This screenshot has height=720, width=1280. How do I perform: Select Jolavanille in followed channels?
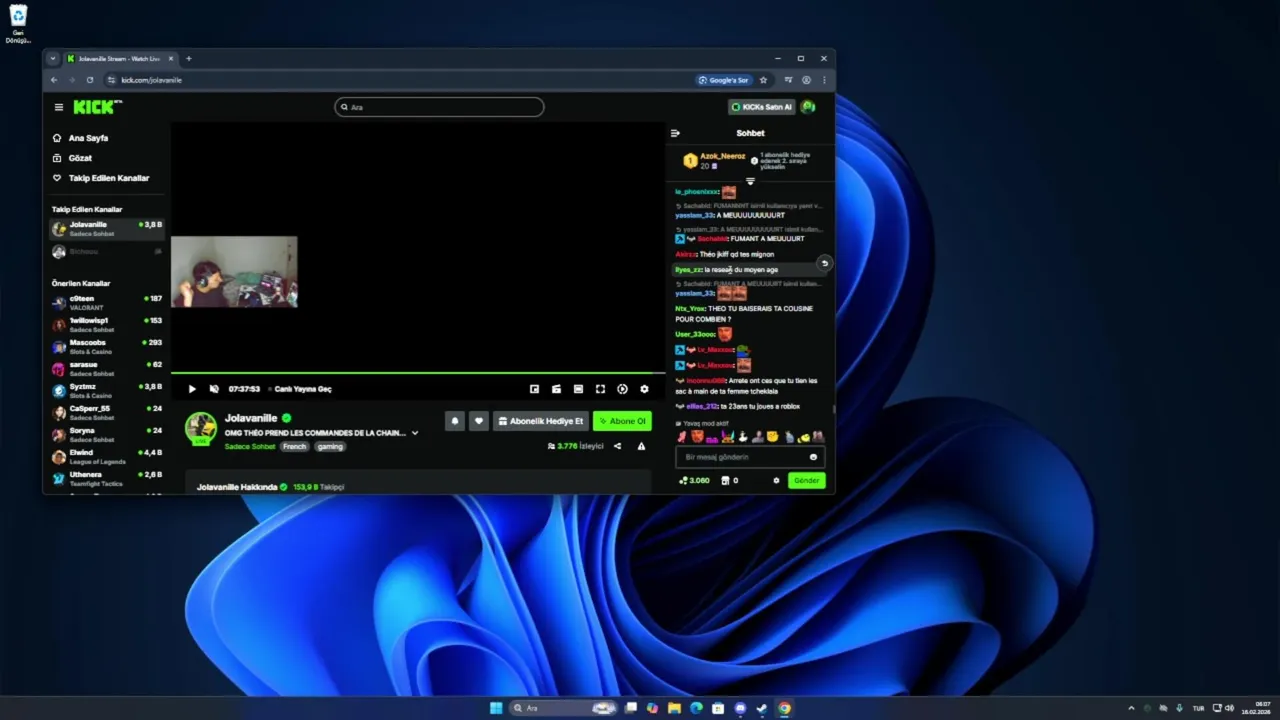(107, 229)
